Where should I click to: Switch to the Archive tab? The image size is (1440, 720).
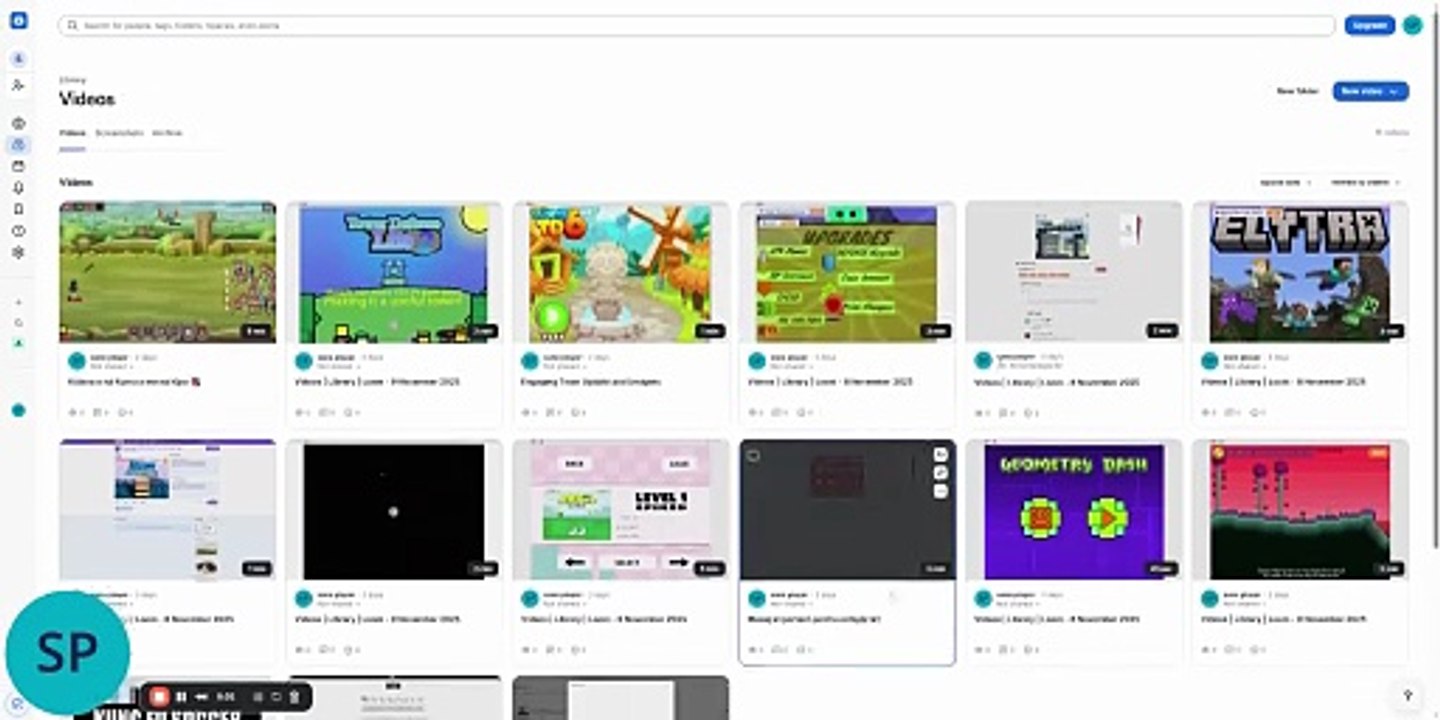pos(167,133)
